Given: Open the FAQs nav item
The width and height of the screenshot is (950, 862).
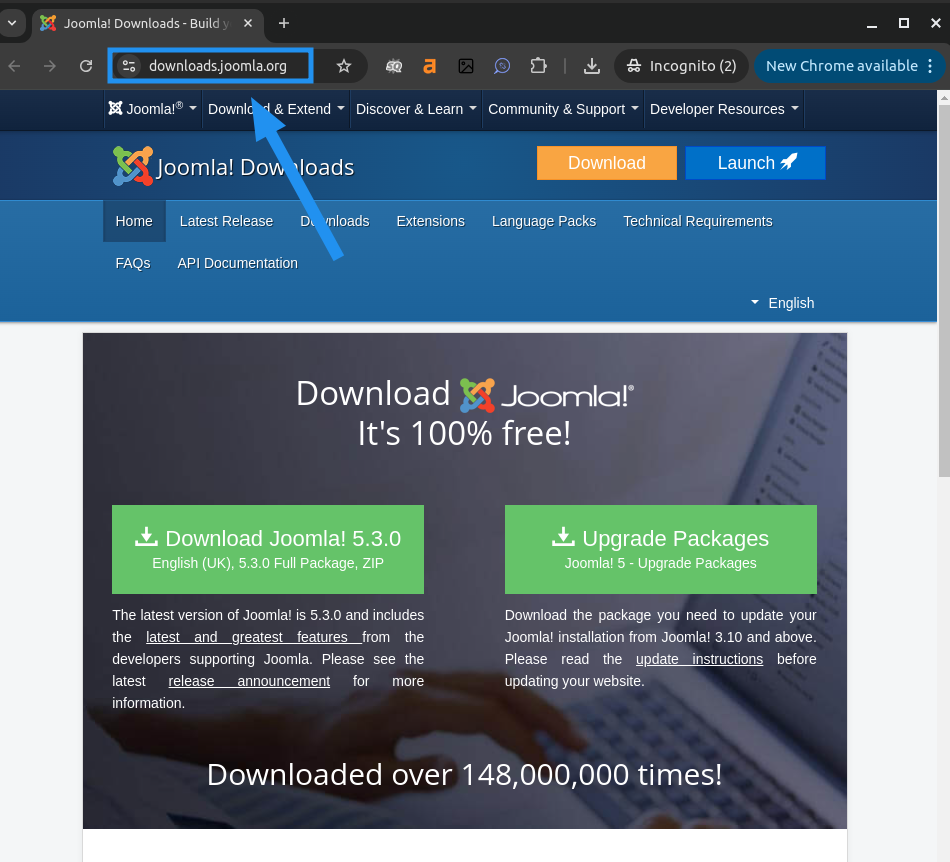Looking at the screenshot, I should pyautogui.click(x=133, y=264).
